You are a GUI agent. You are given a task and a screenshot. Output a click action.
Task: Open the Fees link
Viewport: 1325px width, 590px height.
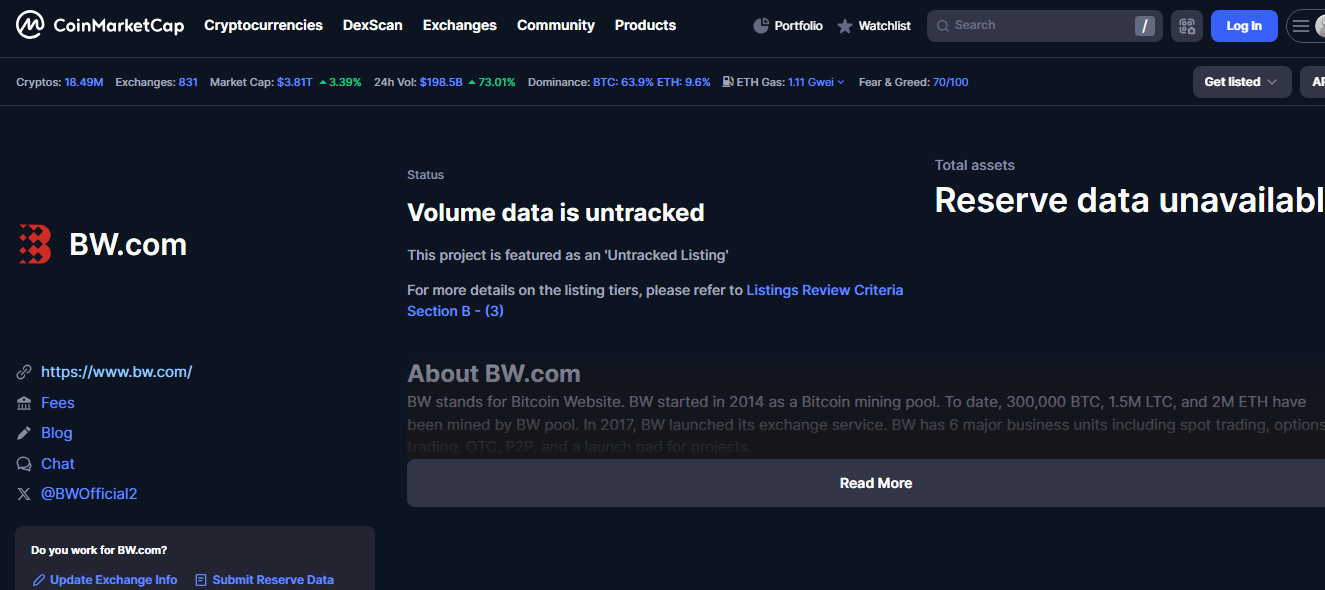click(58, 403)
